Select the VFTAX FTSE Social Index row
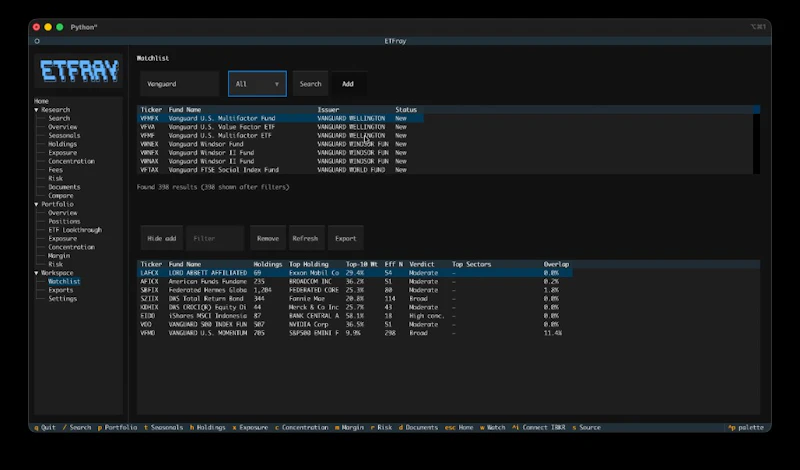Viewport: 800px width, 470px height. [x=280, y=170]
